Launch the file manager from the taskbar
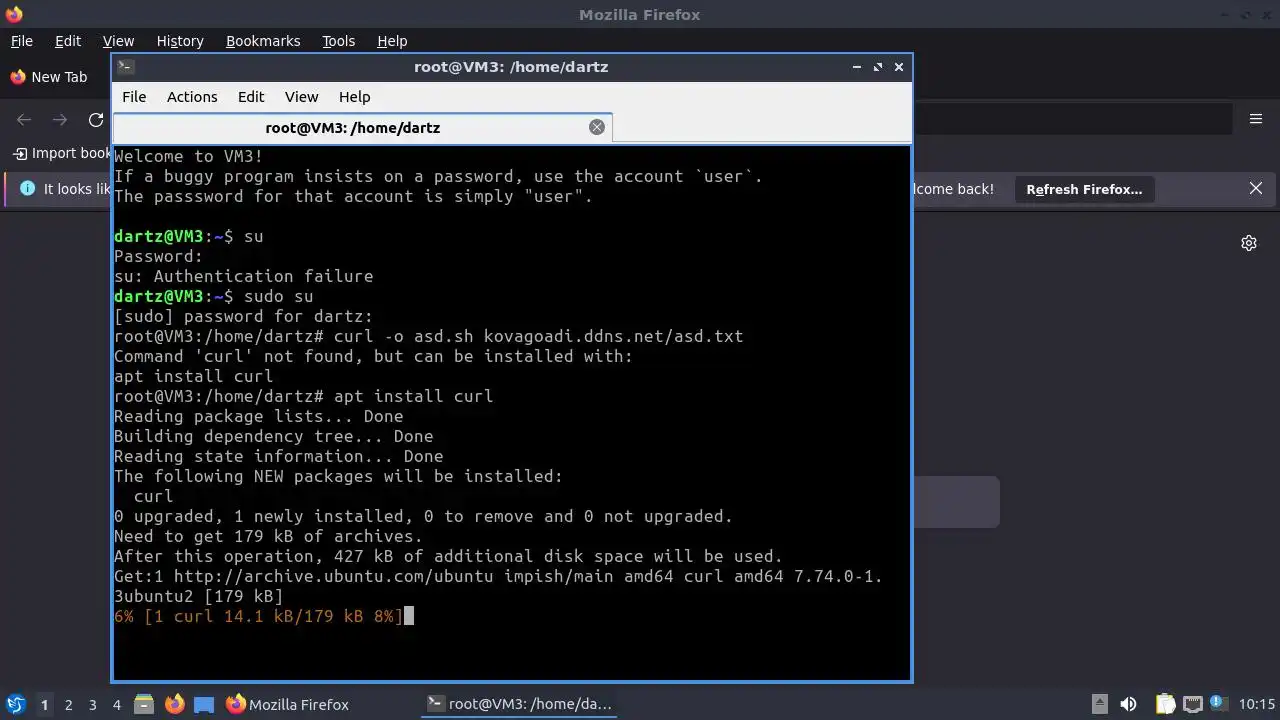Image resolution: width=1280 pixels, height=720 pixels. [143, 704]
